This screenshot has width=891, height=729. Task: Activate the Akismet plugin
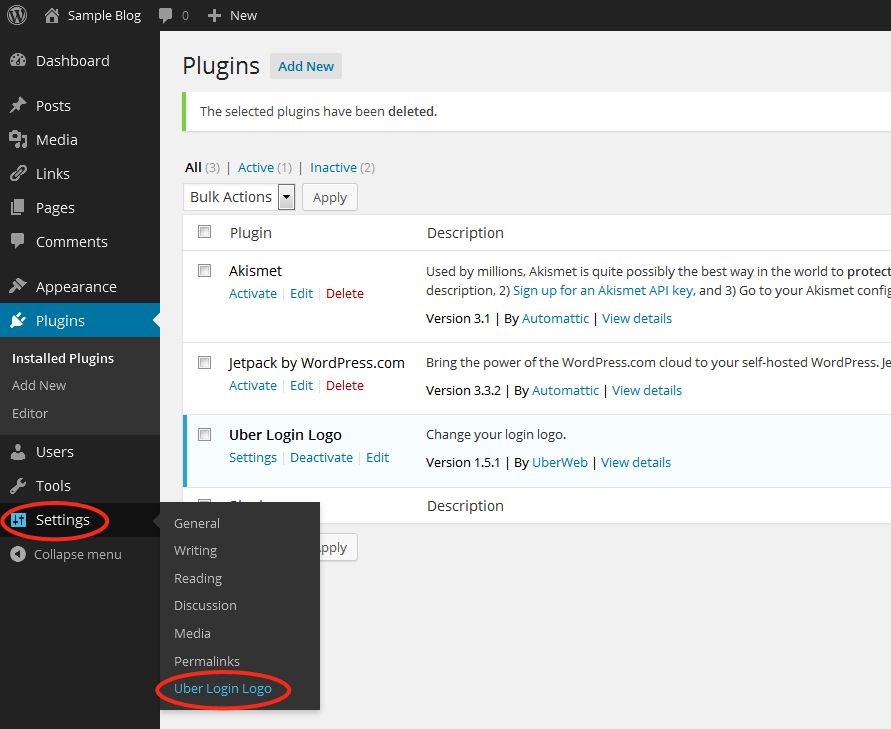coord(252,293)
